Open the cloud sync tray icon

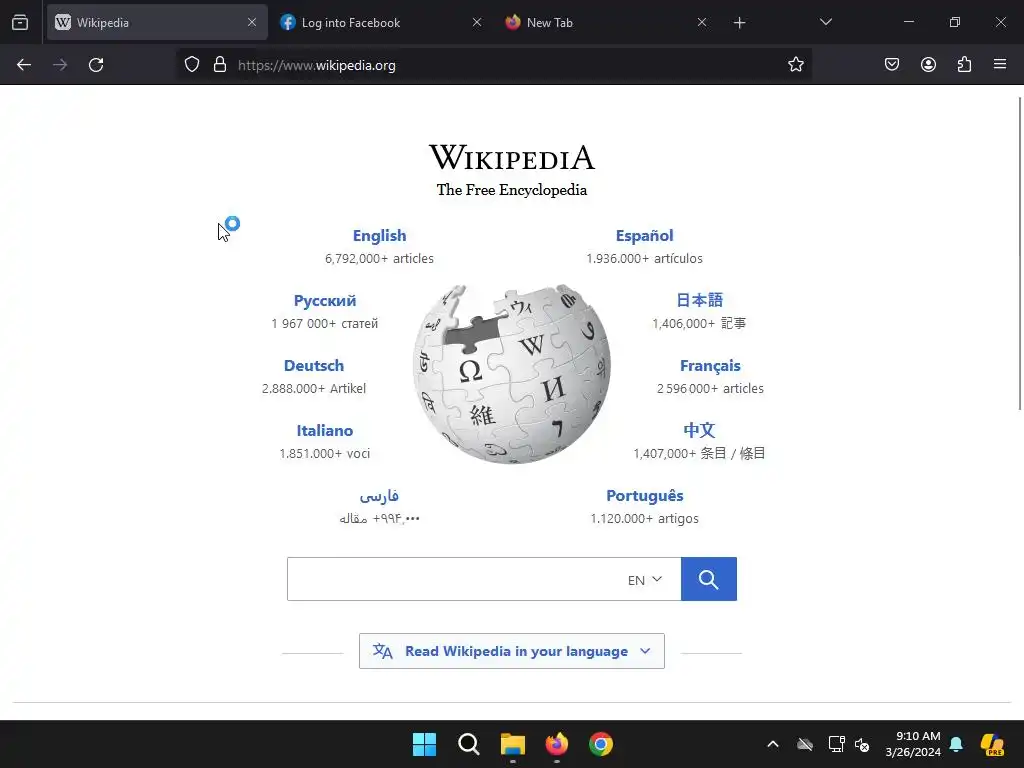pyautogui.click(x=805, y=744)
